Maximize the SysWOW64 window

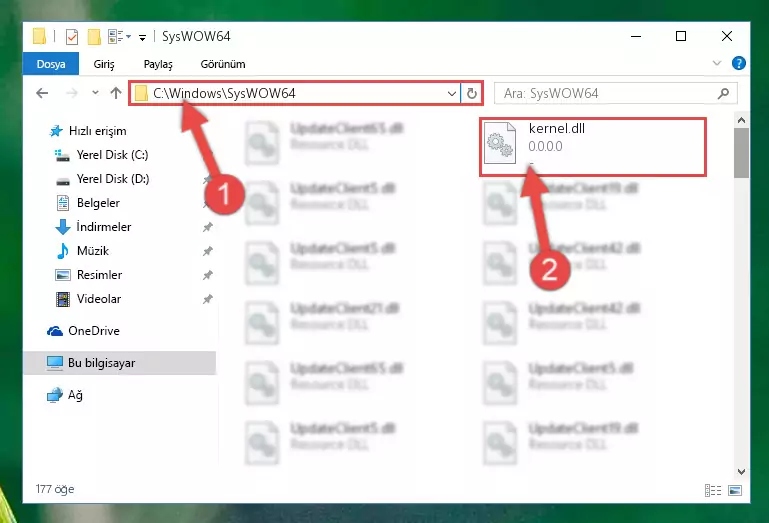pos(681,36)
